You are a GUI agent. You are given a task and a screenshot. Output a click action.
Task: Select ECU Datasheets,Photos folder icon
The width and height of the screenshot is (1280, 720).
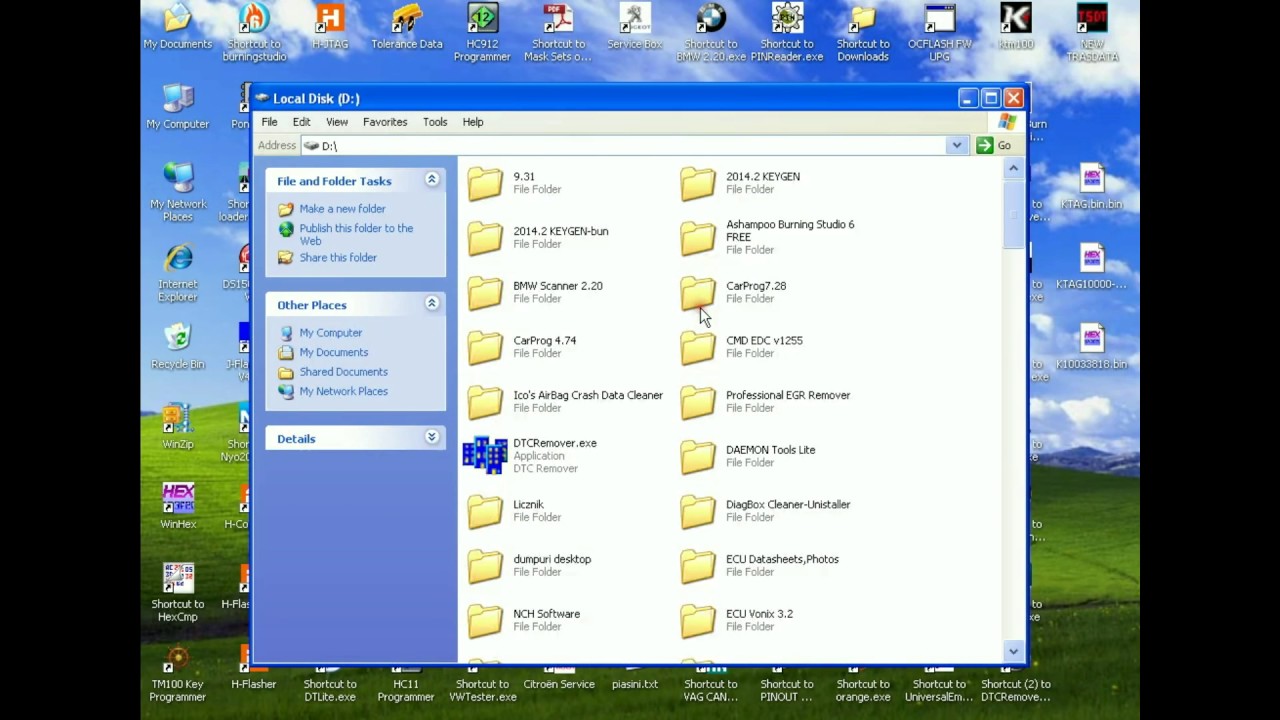[x=698, y=566]
